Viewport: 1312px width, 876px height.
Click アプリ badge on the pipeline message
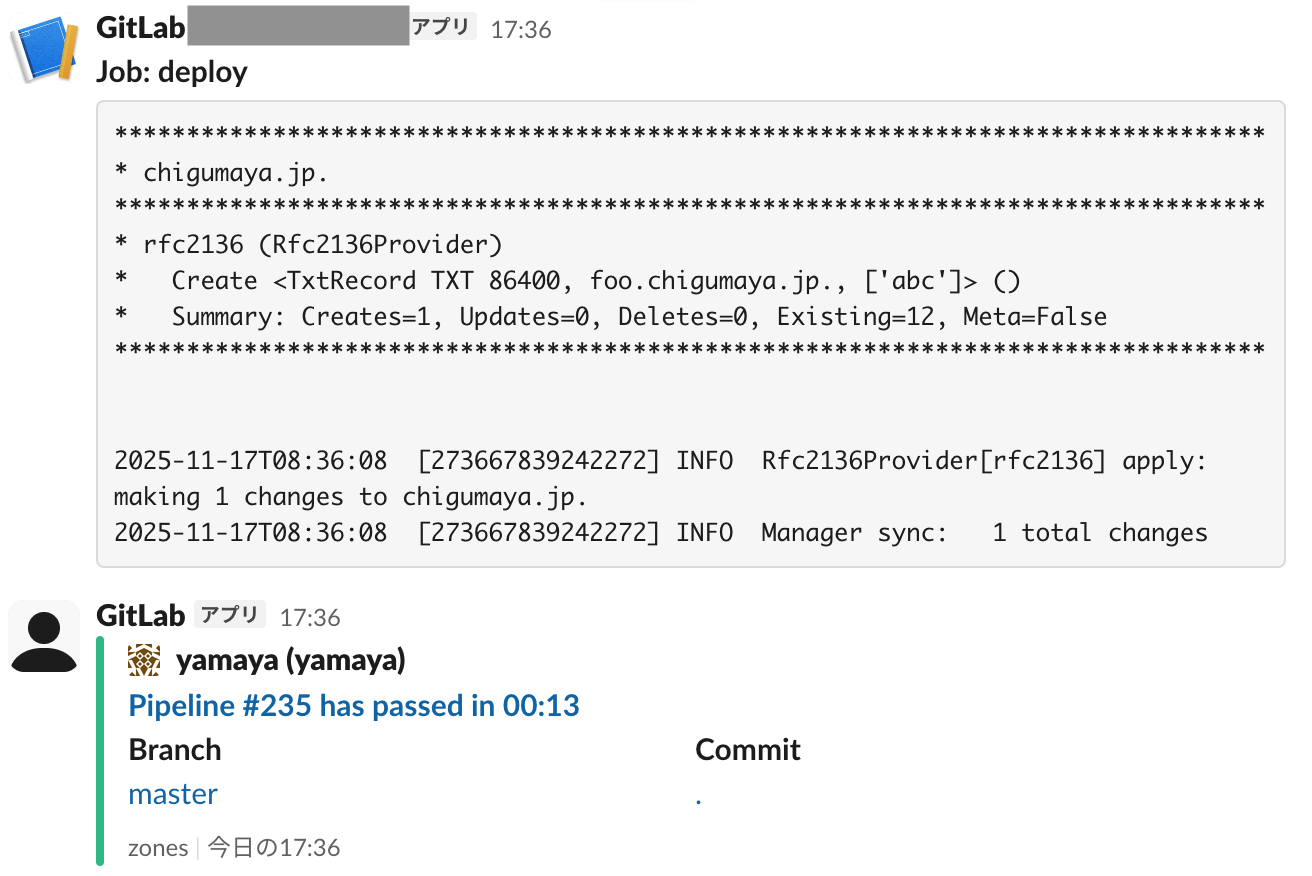230,615
